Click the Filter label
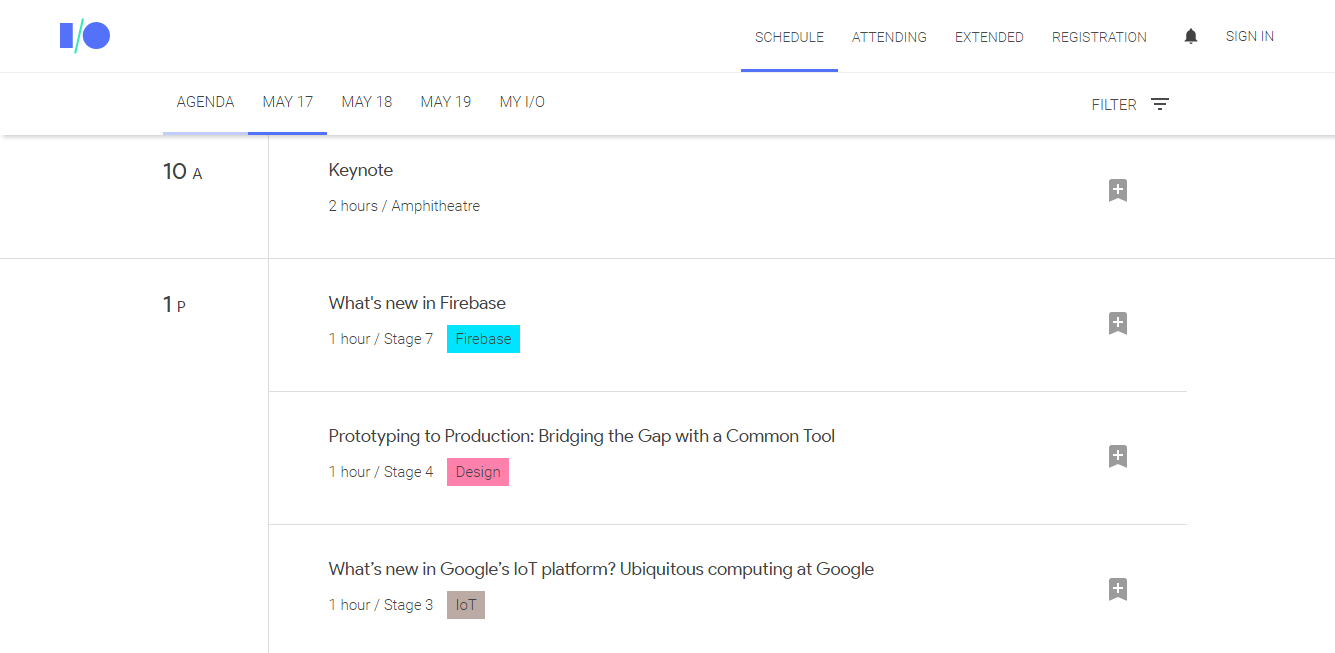Screen dimensions: 1335x653 tap(1114, 104)
